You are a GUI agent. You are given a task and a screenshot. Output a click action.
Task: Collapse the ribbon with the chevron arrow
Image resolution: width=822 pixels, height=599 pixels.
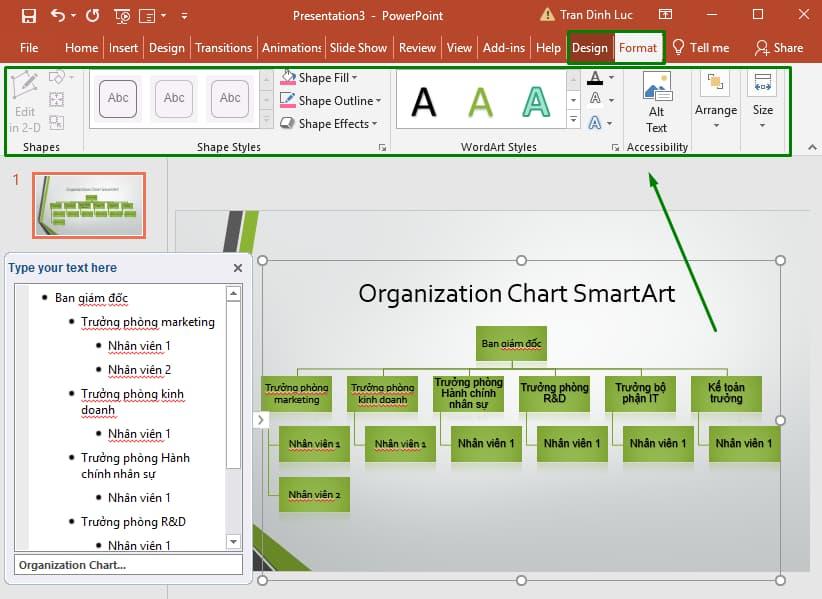810,147
